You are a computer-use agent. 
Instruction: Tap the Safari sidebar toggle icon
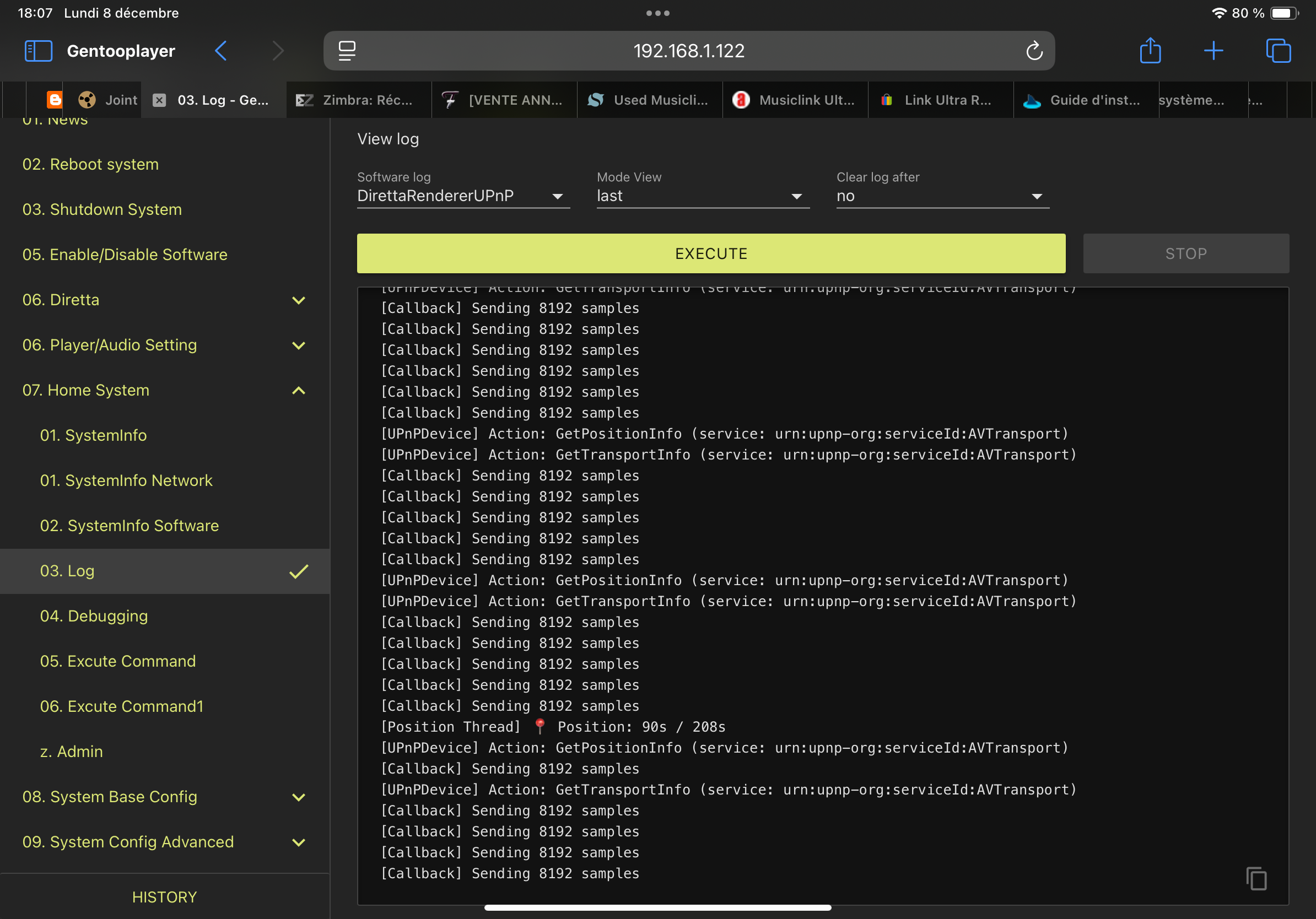click(39, 51)
